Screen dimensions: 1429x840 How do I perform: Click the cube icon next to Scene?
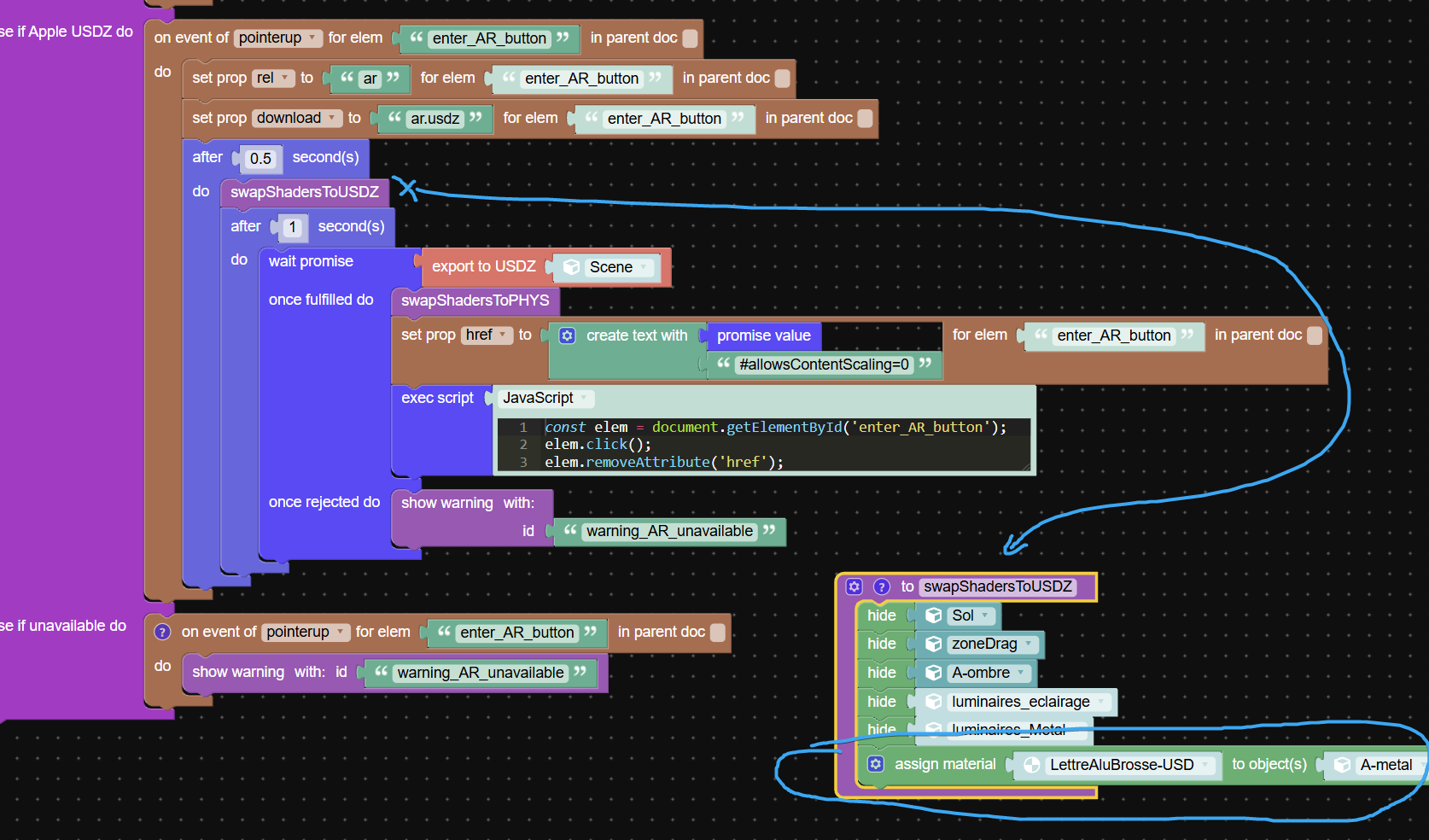(x=572, y=267)
